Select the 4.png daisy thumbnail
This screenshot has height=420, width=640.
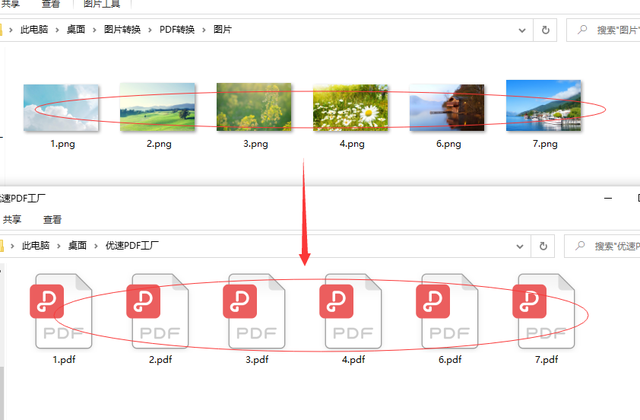pos(349,106)
